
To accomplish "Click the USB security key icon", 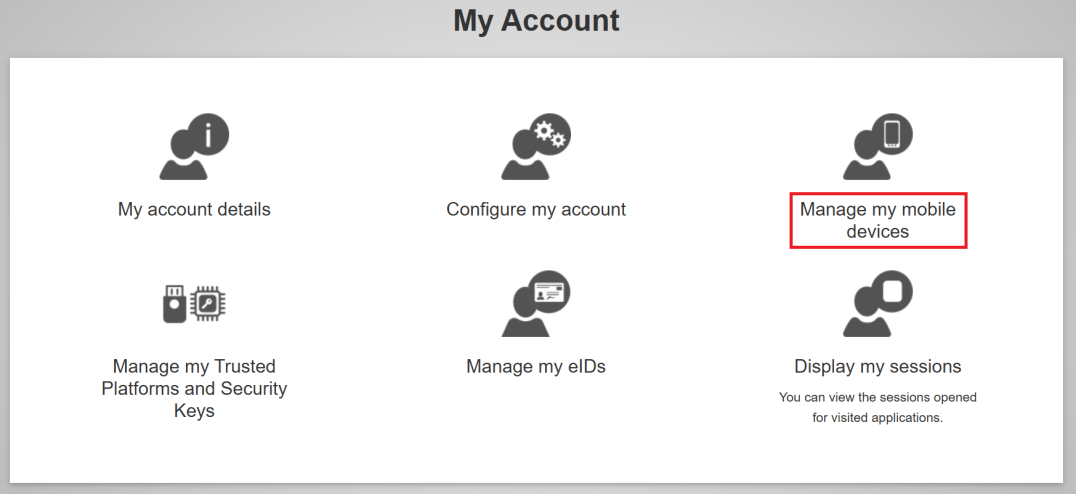I will (x=174, y=304).
